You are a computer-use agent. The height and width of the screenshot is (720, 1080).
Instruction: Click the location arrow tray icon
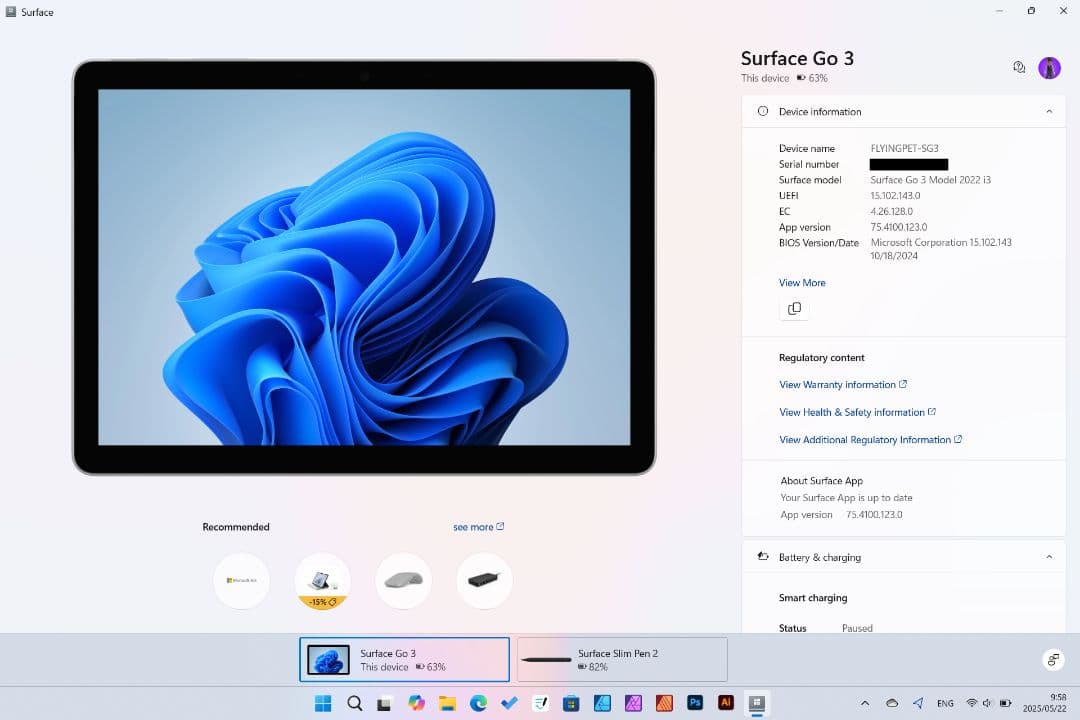[918, 703]
